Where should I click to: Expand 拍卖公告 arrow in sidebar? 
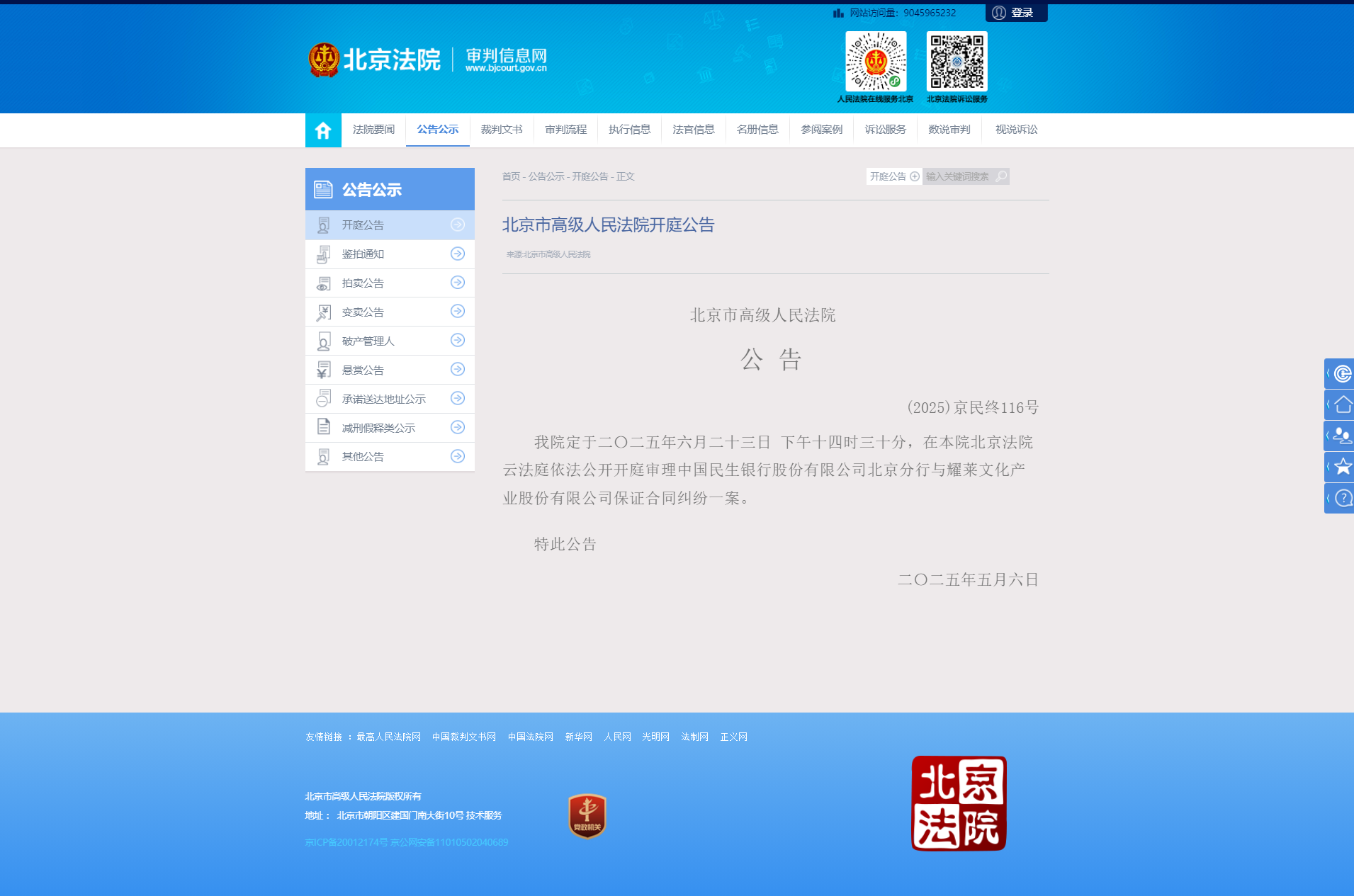tap(458, 283)
